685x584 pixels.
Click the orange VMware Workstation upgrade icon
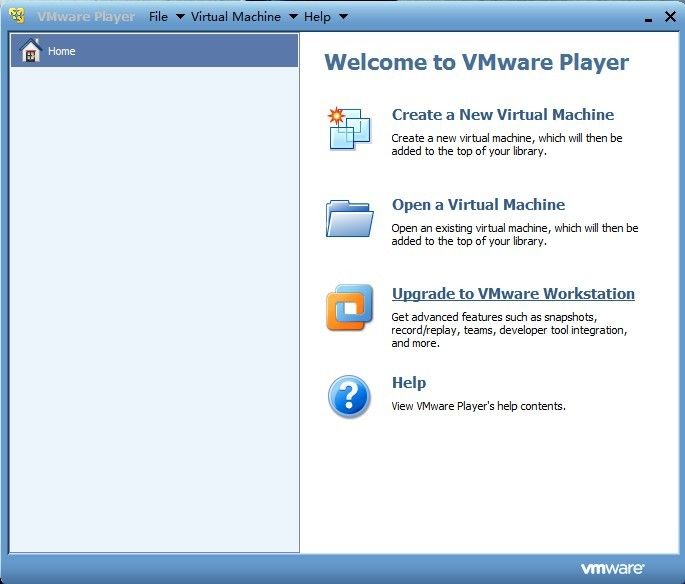click(x=349, y=308)
